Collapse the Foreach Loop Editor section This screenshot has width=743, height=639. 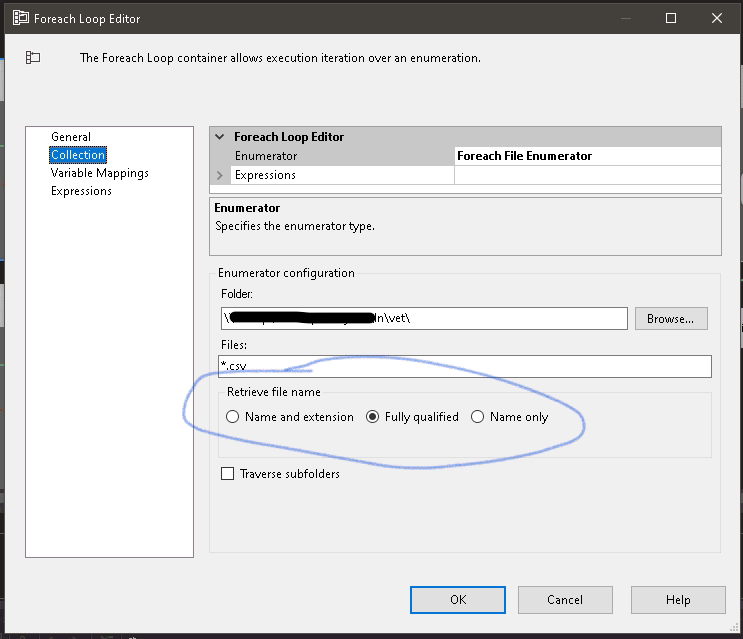(x=220, y=137)
